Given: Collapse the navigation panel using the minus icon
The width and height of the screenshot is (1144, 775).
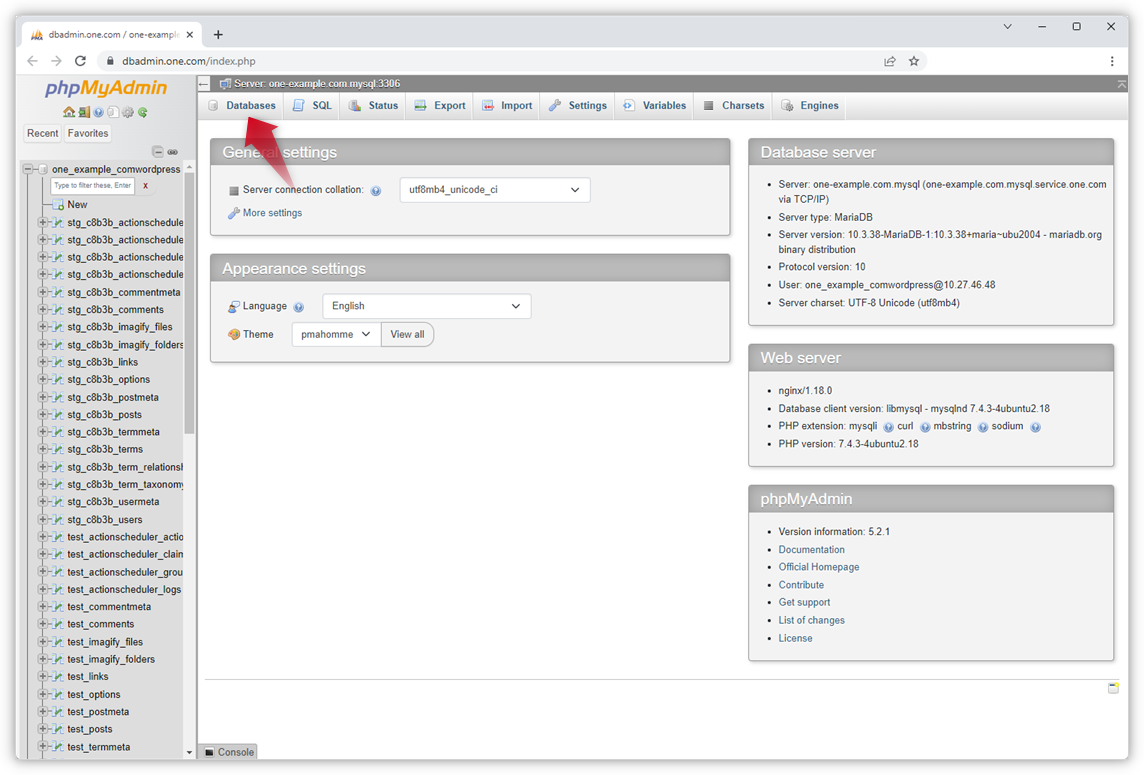Looking at the screenshot, I should click(x=158, y=152).
